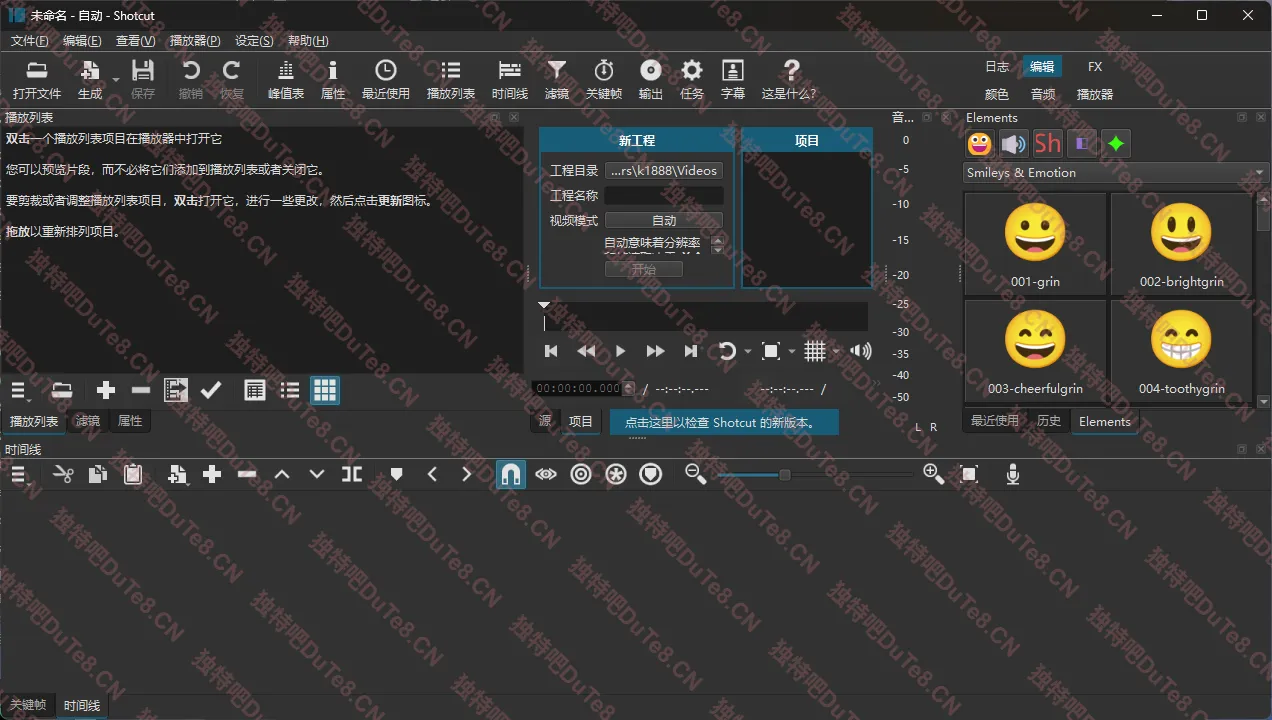
Task: Toggle player mute speaker icon
Action: (x=860, y=351)
